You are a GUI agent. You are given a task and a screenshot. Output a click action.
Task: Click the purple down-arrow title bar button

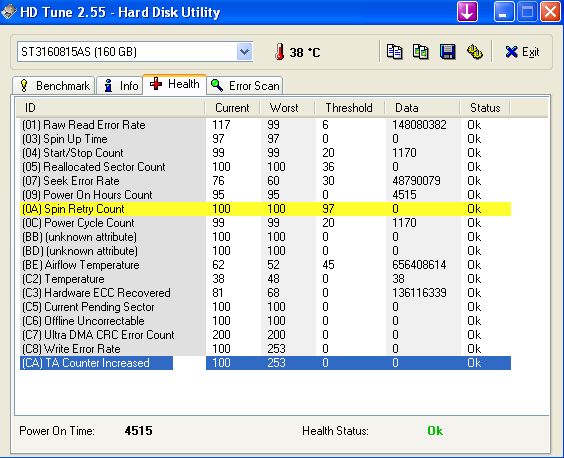click(467, 12)
